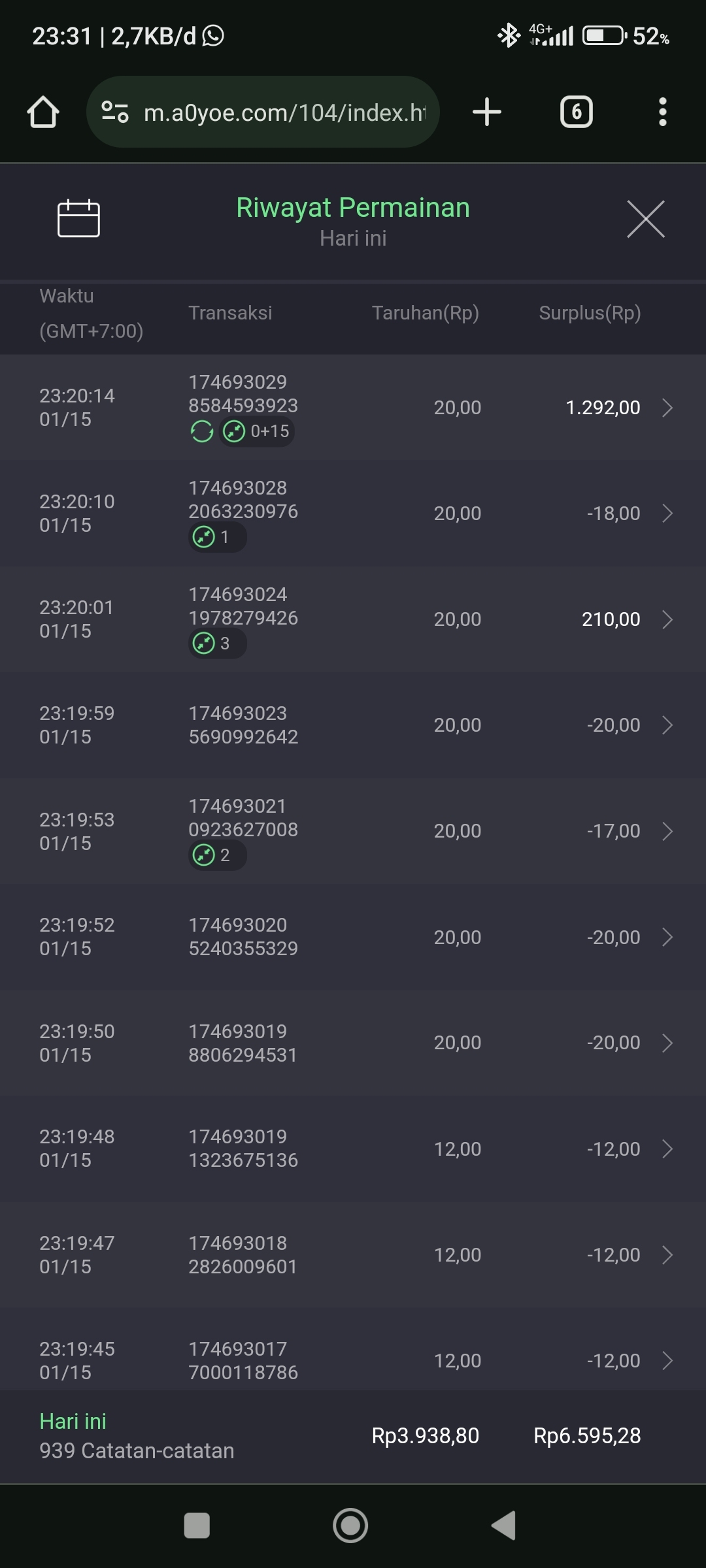The height and width of the screenshot is (1568, 706).
Task: Expand the 210,00 surplus transaction row
Action: click(667, 619)
